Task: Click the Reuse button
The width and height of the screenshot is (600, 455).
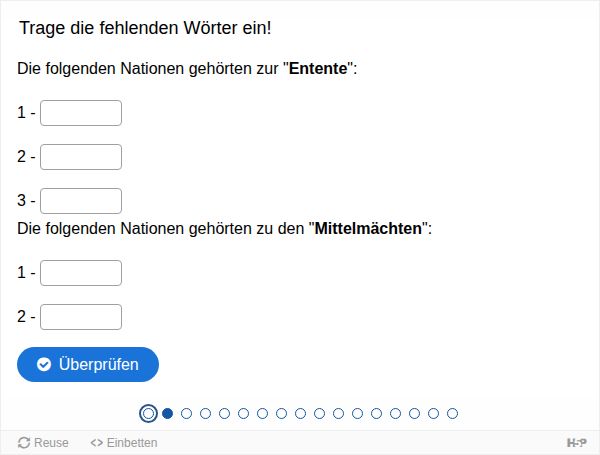Action: [x=43, y=443]
